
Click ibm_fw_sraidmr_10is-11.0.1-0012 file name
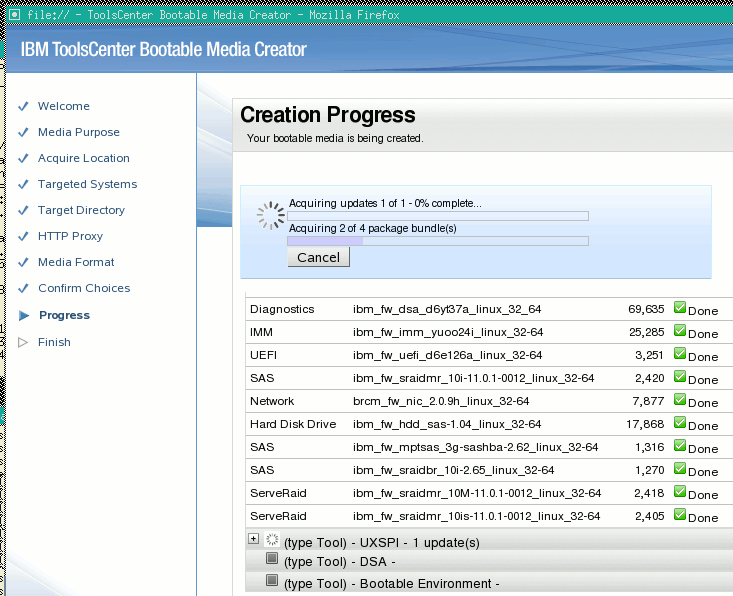coord(476,516)
